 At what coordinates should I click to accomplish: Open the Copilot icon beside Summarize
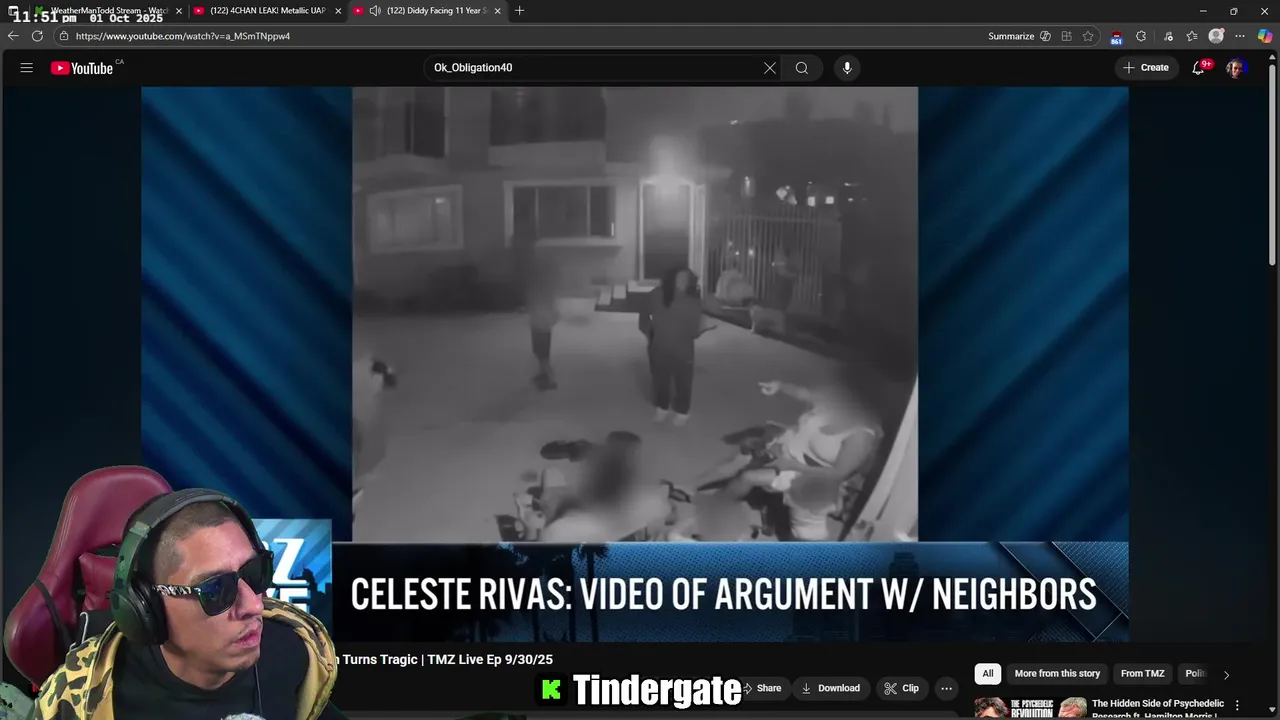[x=1045, y=36]
